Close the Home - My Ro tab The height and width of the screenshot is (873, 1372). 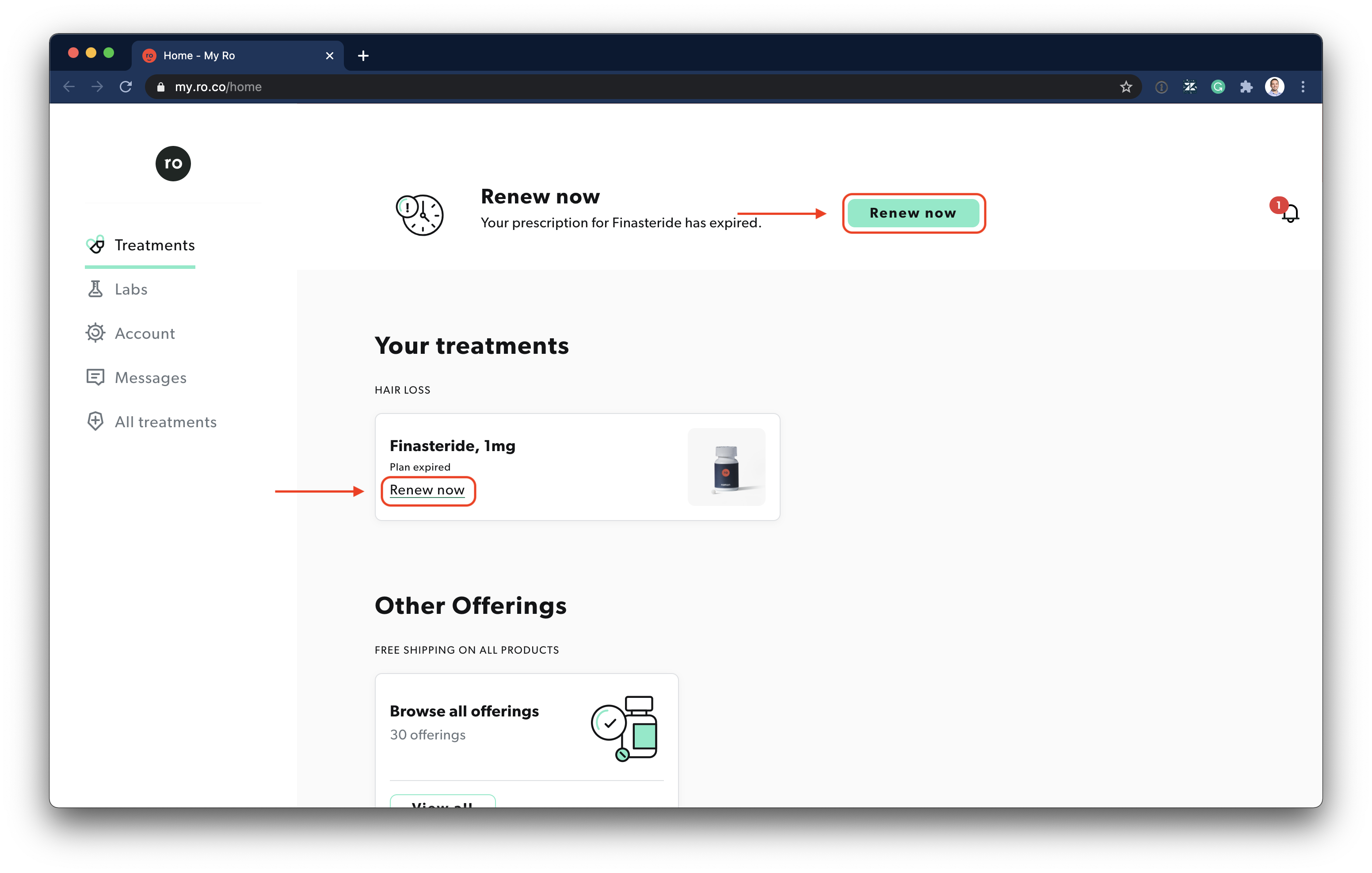(329, 55)
